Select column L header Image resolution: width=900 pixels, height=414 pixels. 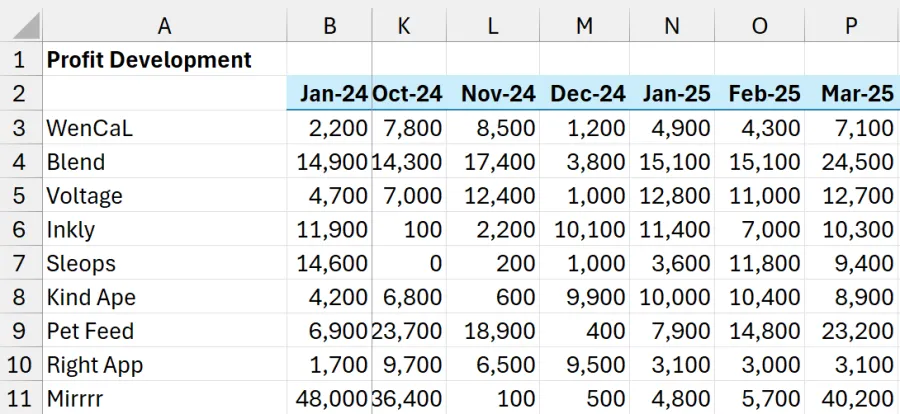pos(493,25)
